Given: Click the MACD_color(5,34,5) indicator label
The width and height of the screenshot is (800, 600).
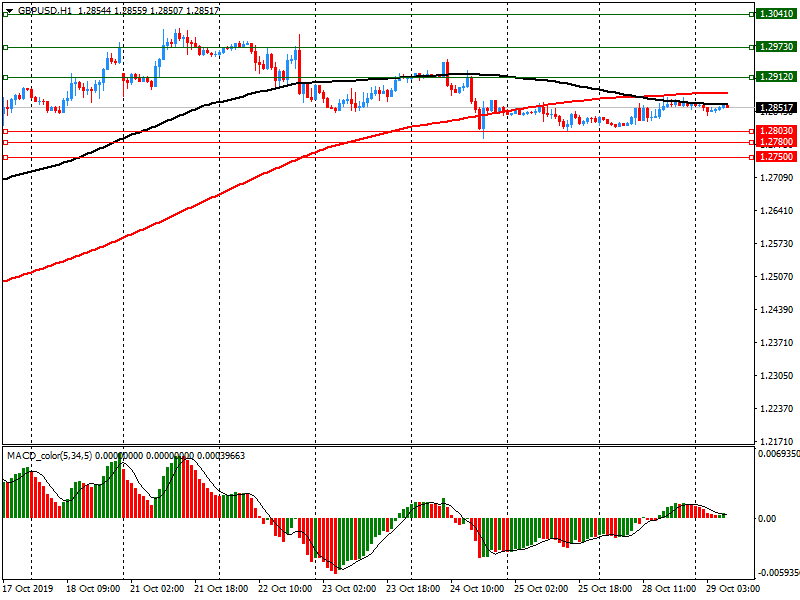Looking at the screenshot, I should click(49, 456).
